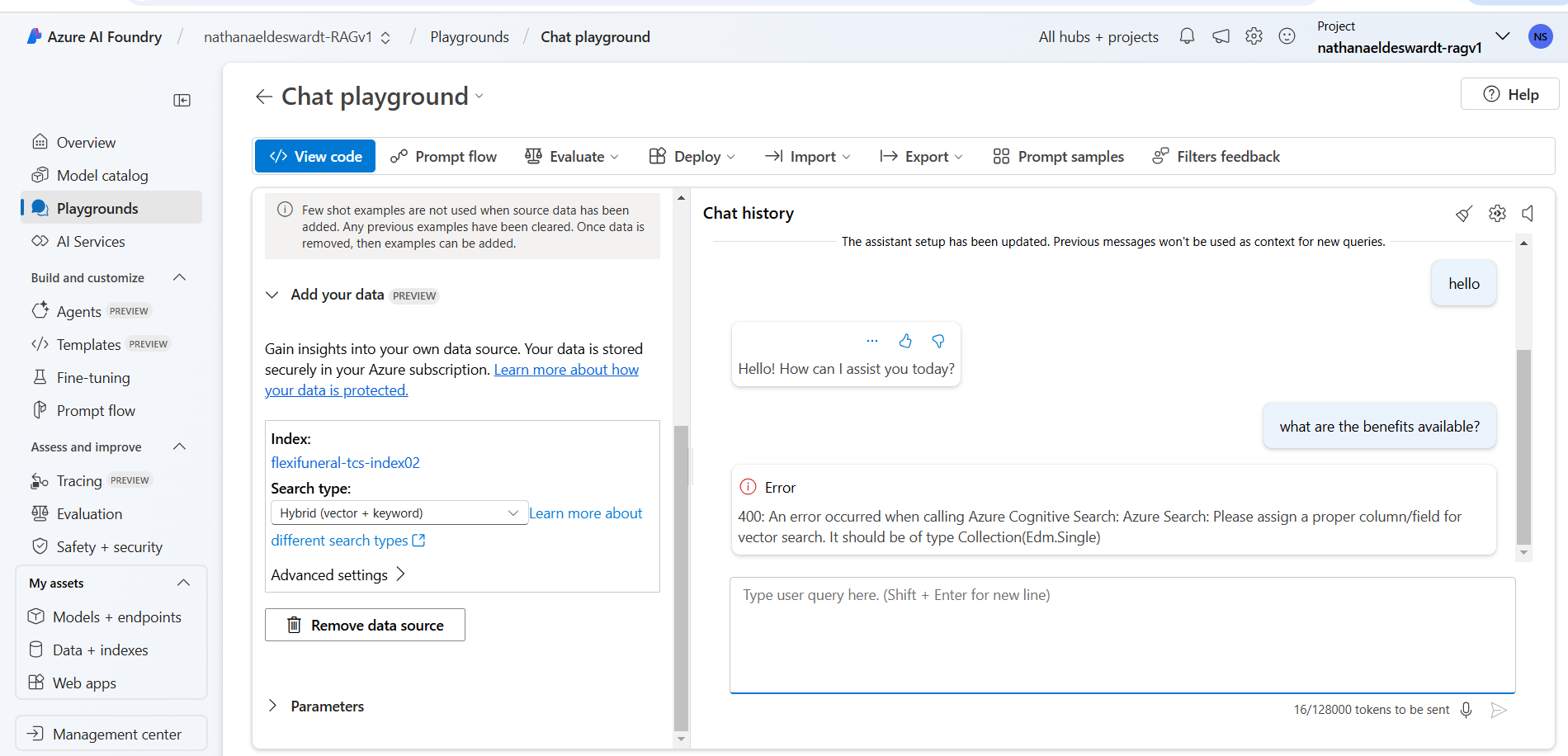The width and height of the screenshot is (1568, 756).
Task: Open Management center
Action: pyautogui.click(x=111, y=734)
